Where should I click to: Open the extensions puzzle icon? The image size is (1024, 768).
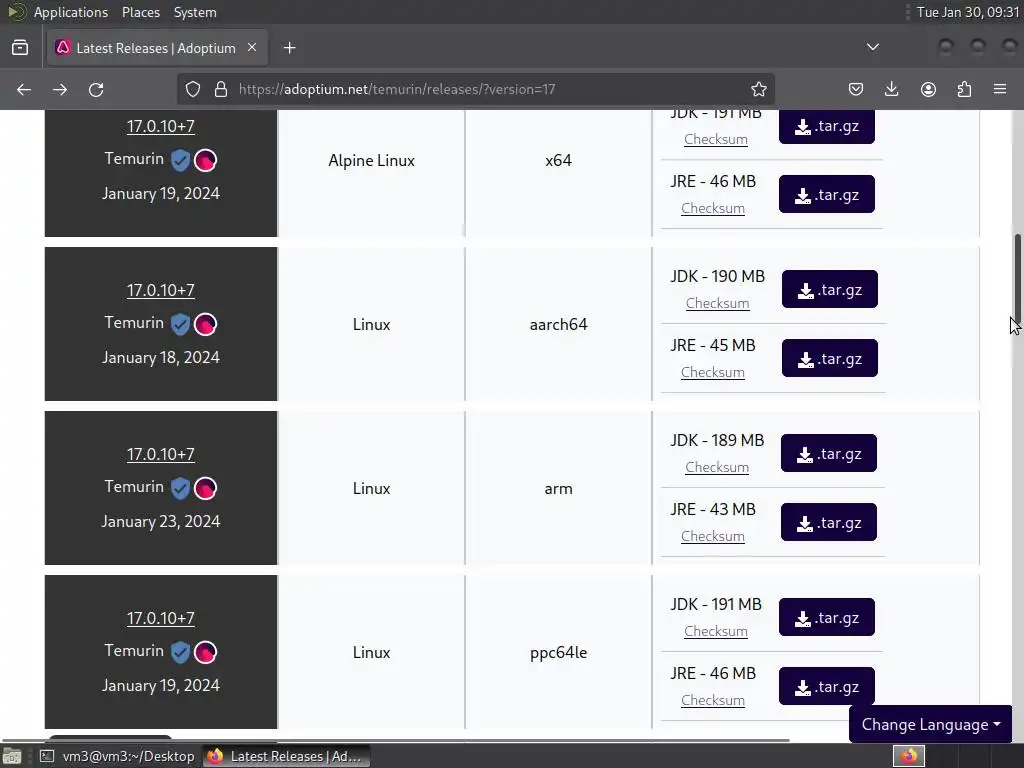click(x=964, y=89)
